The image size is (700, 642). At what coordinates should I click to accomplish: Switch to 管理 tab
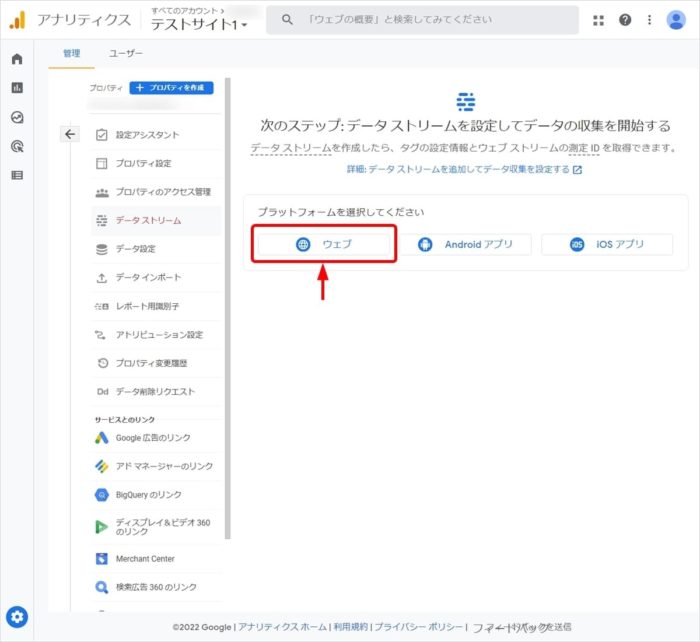pos(71,53)
